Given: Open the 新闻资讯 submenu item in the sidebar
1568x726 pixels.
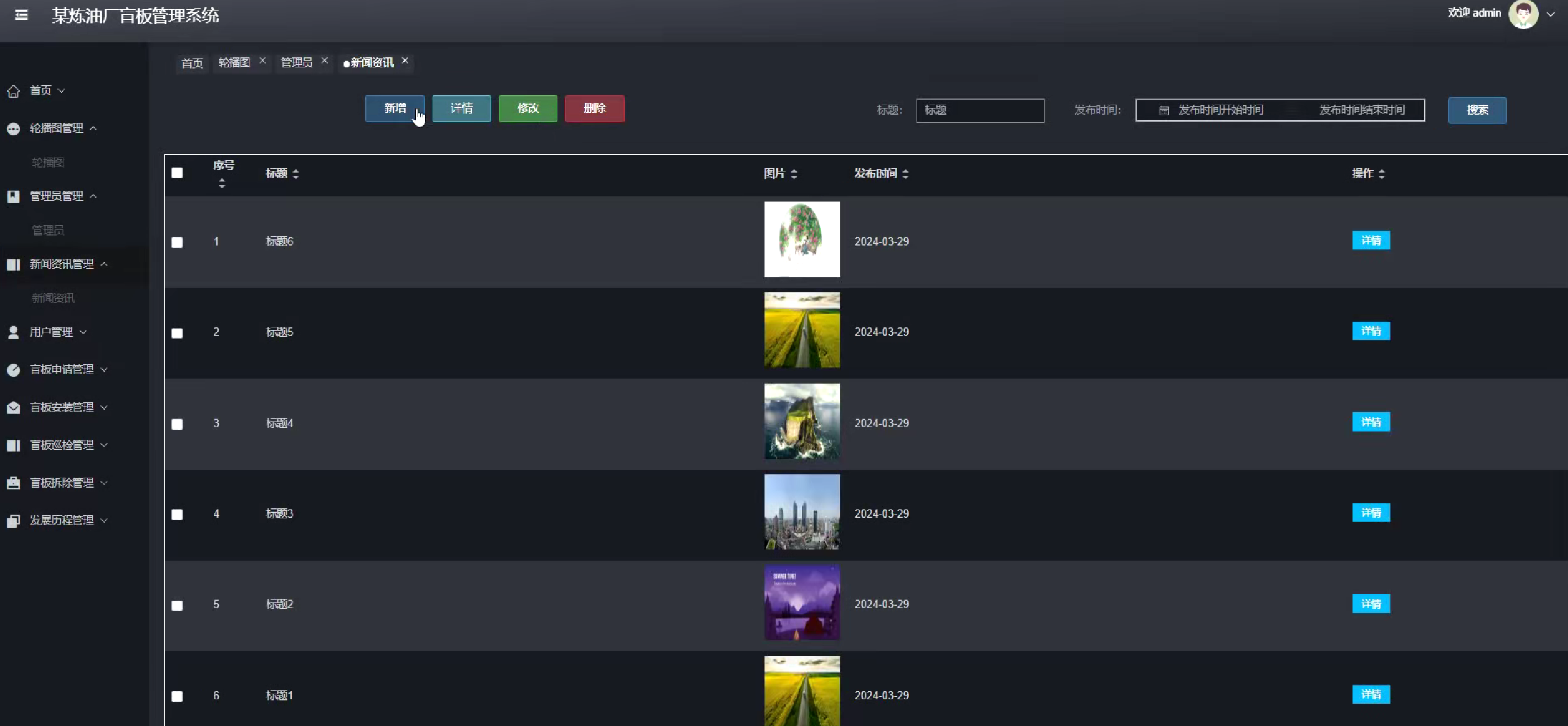Looking at the screenshot, I should coord(53,298).
